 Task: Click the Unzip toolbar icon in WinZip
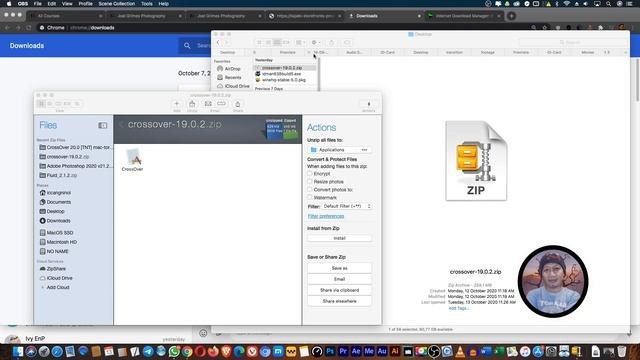point(192,104)
